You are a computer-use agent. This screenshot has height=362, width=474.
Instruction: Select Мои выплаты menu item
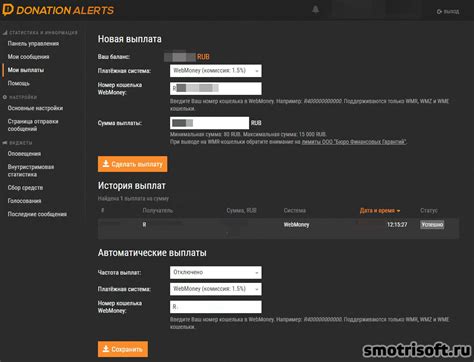(x=26, y=70)
